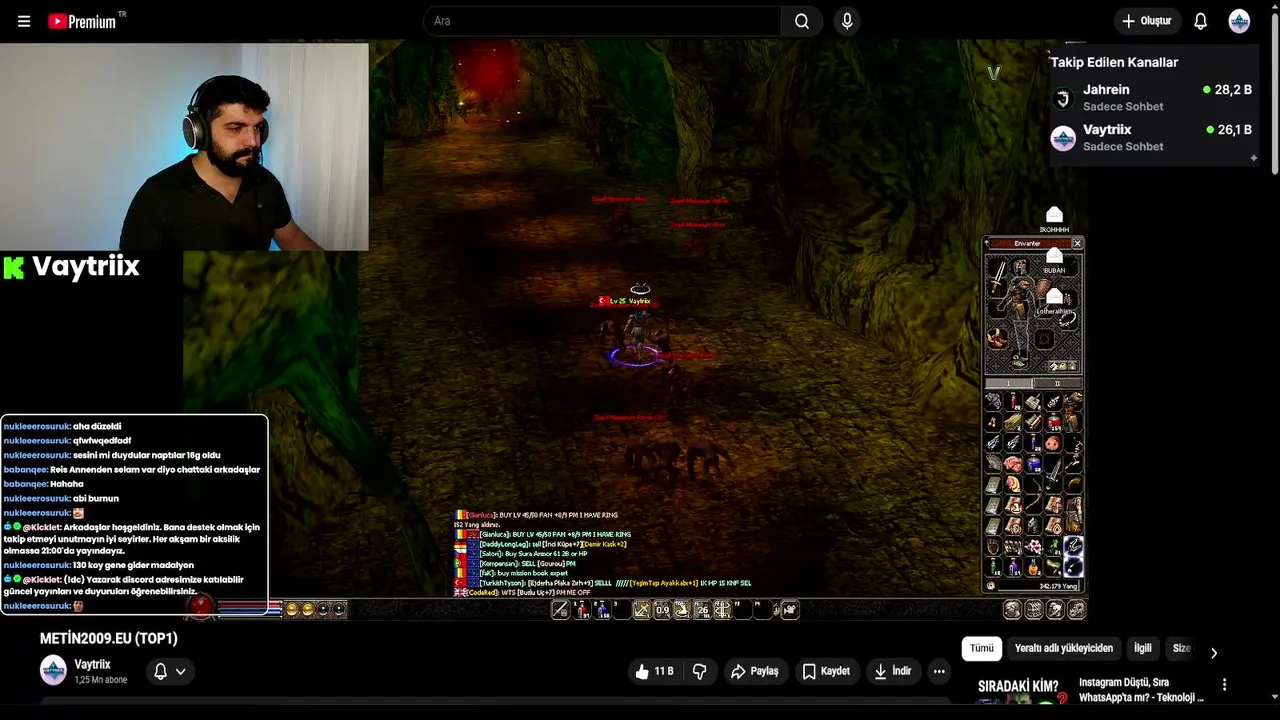Viewport: 1280px width, 720px height.
Task: Switch inventory to page I tab
Action: [x=1009, y=383]
